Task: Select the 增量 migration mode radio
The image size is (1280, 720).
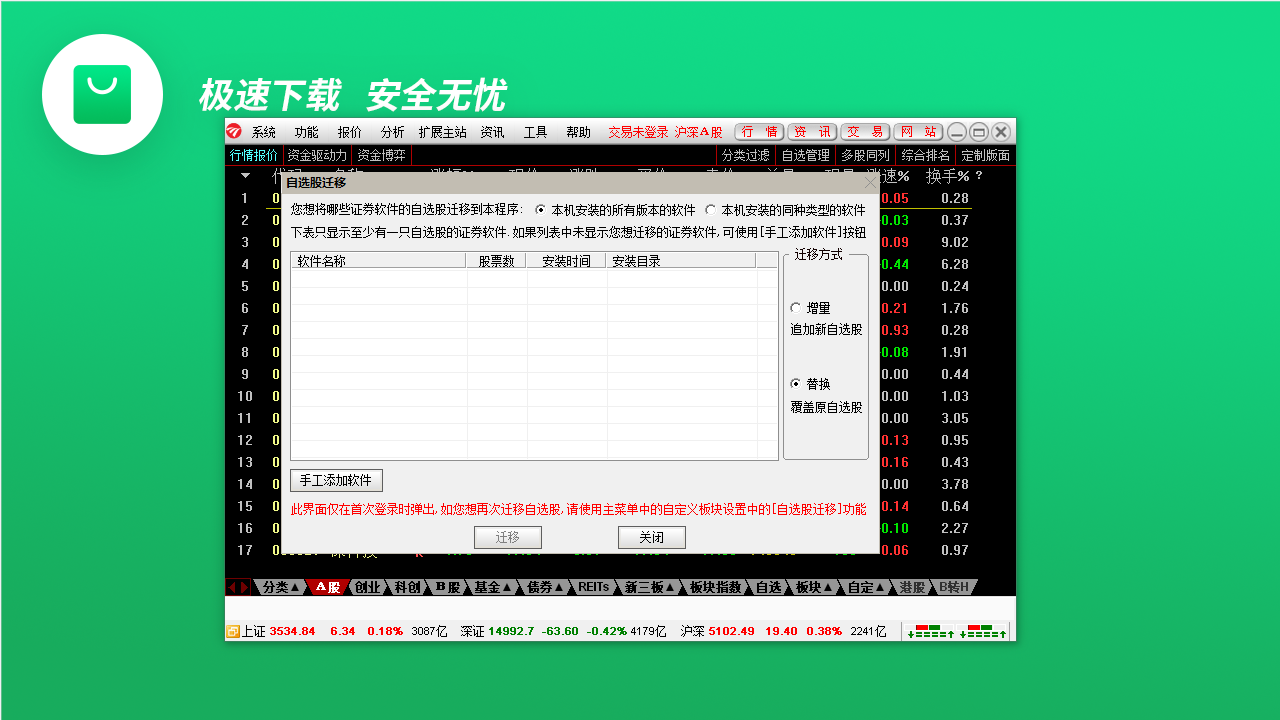Action: tap(796, 308)
